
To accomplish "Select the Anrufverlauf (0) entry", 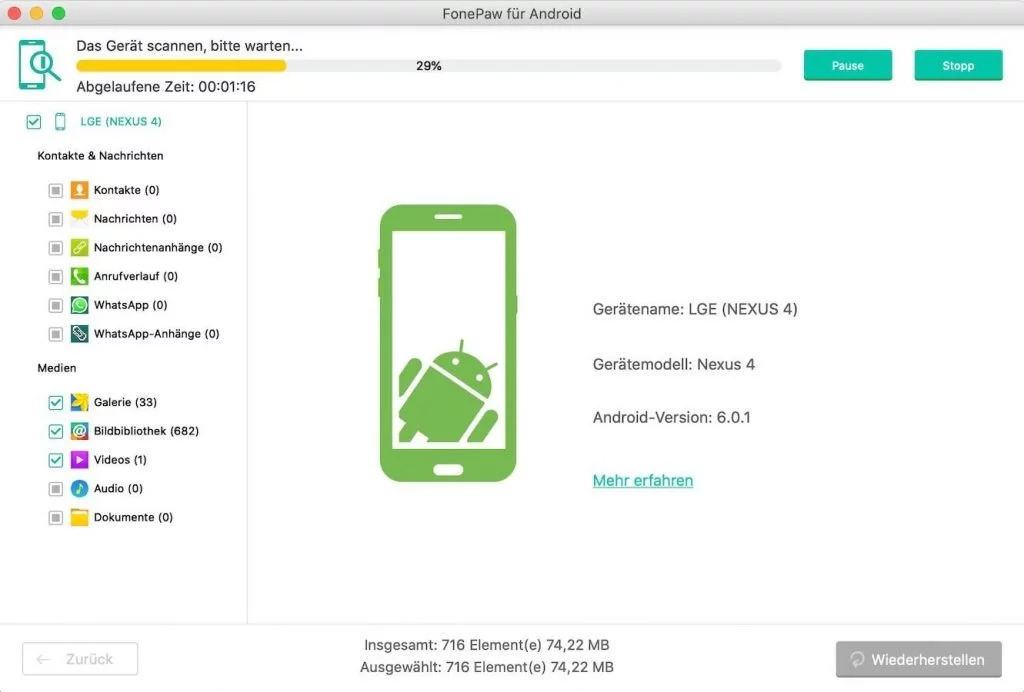I will (x=136, y=276).
